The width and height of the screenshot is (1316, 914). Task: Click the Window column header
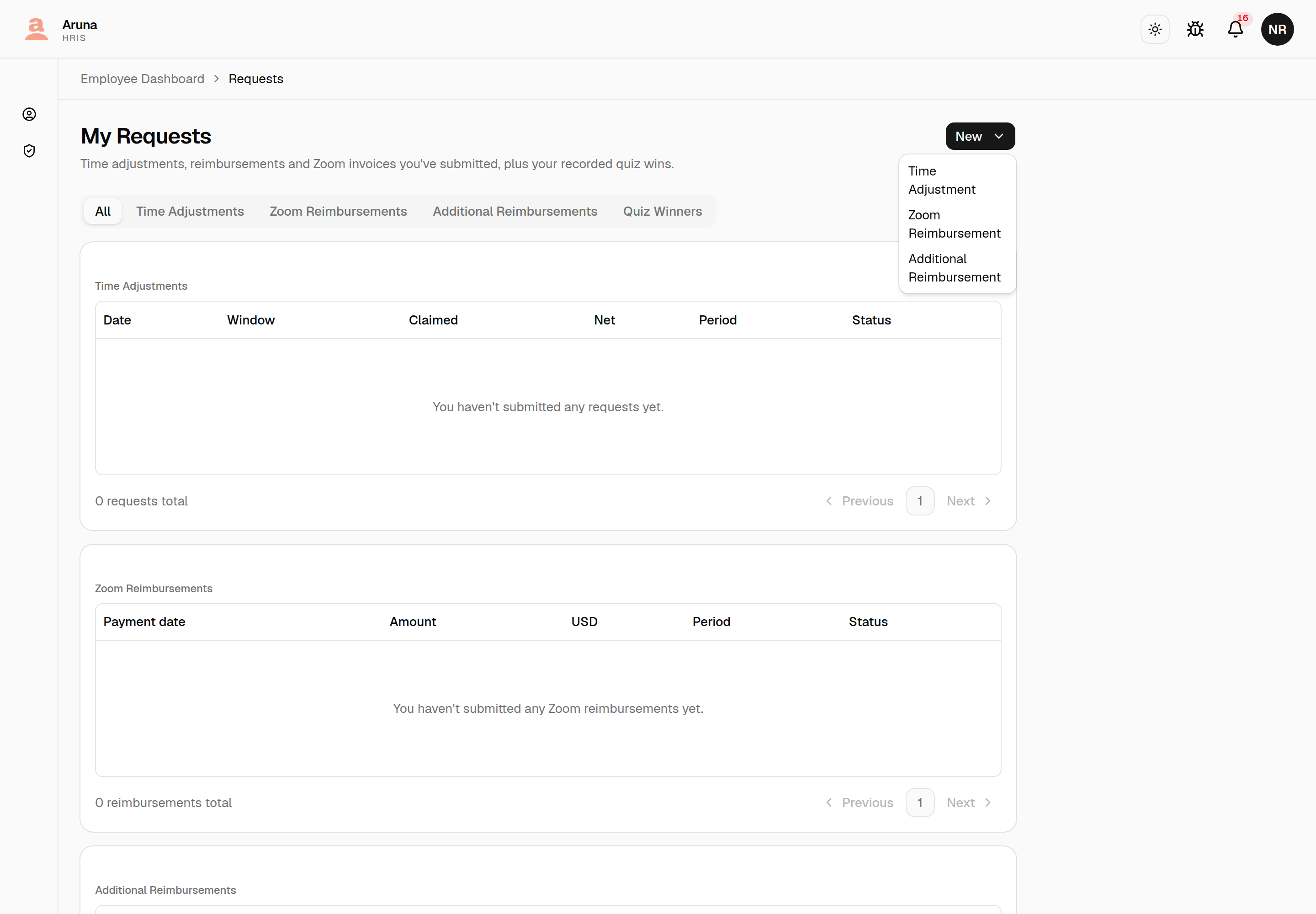(x=251, y=320)
